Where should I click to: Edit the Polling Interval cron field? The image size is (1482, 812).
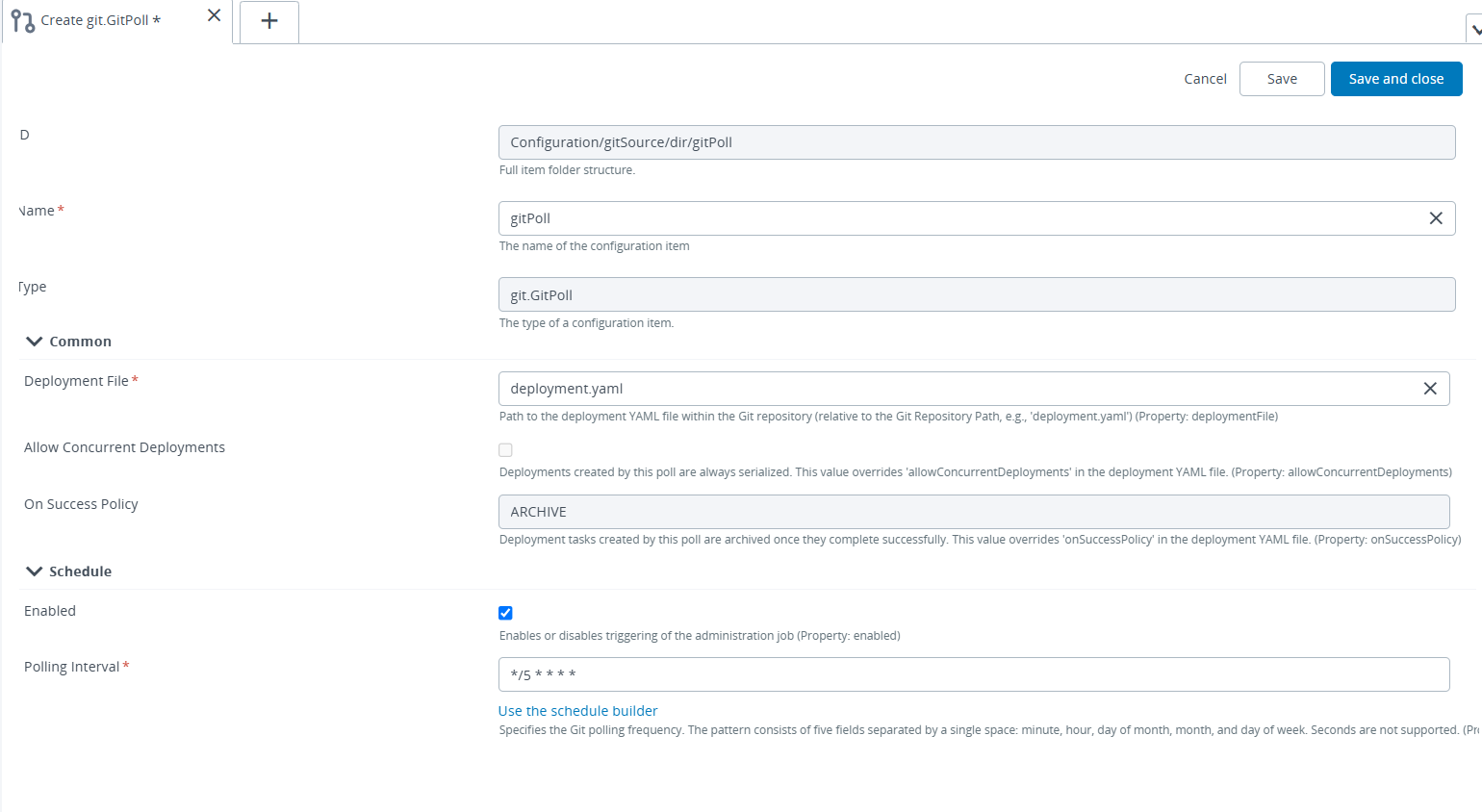(x=974, y=674)
